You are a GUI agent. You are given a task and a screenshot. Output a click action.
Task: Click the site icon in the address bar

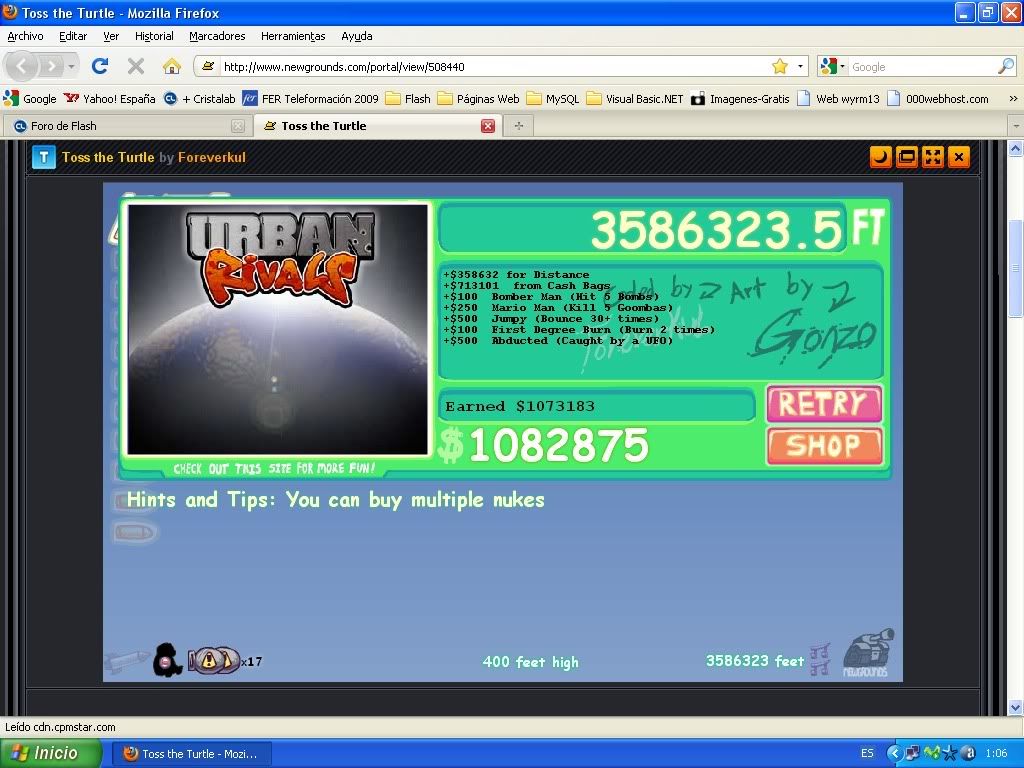pyautogui.click(x=208, y=66)
